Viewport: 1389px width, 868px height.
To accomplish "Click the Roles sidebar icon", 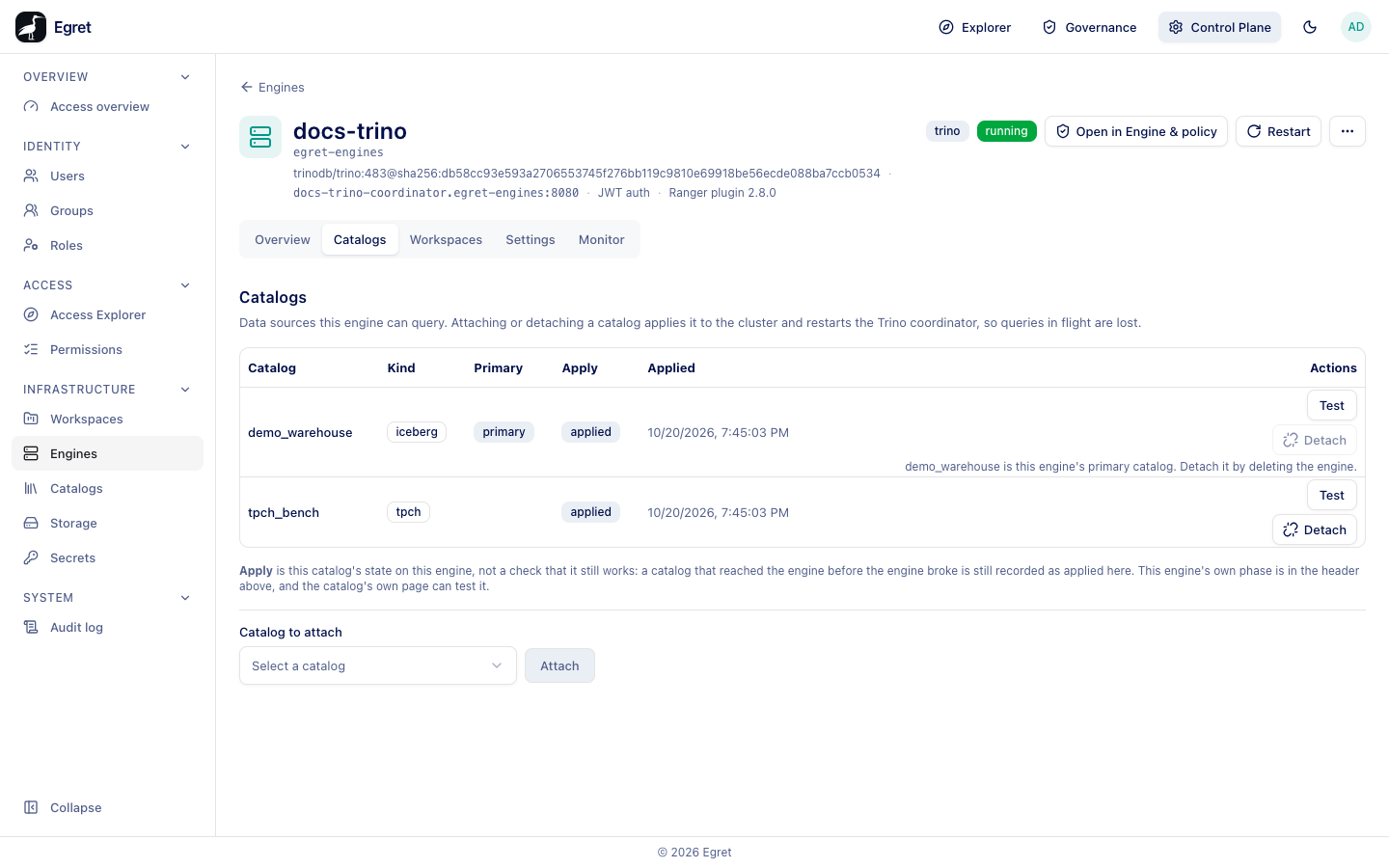I will [x=31, y=246].
